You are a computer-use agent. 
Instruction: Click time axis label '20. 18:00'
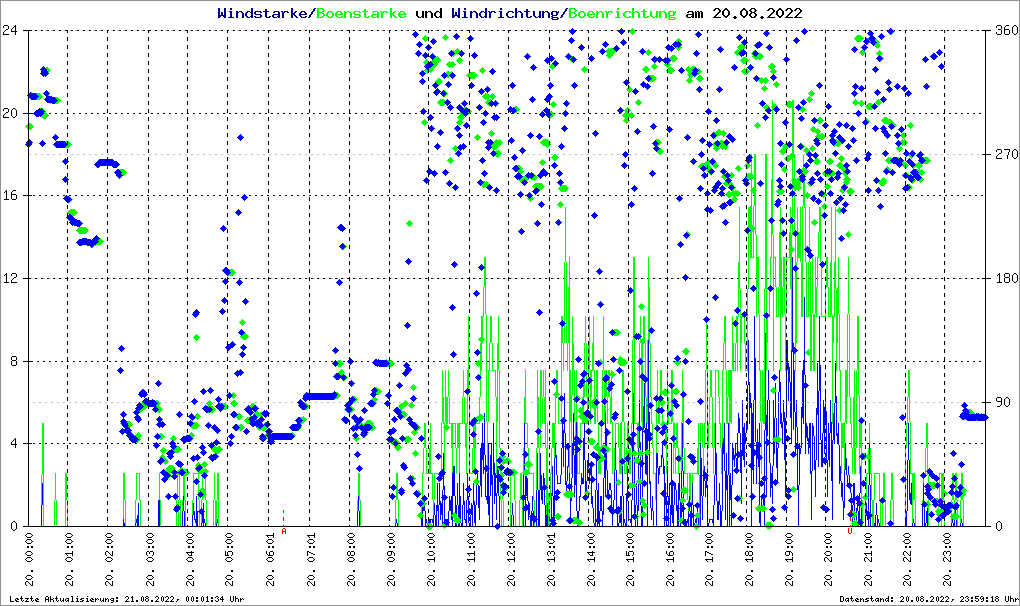tap(749, 559)
